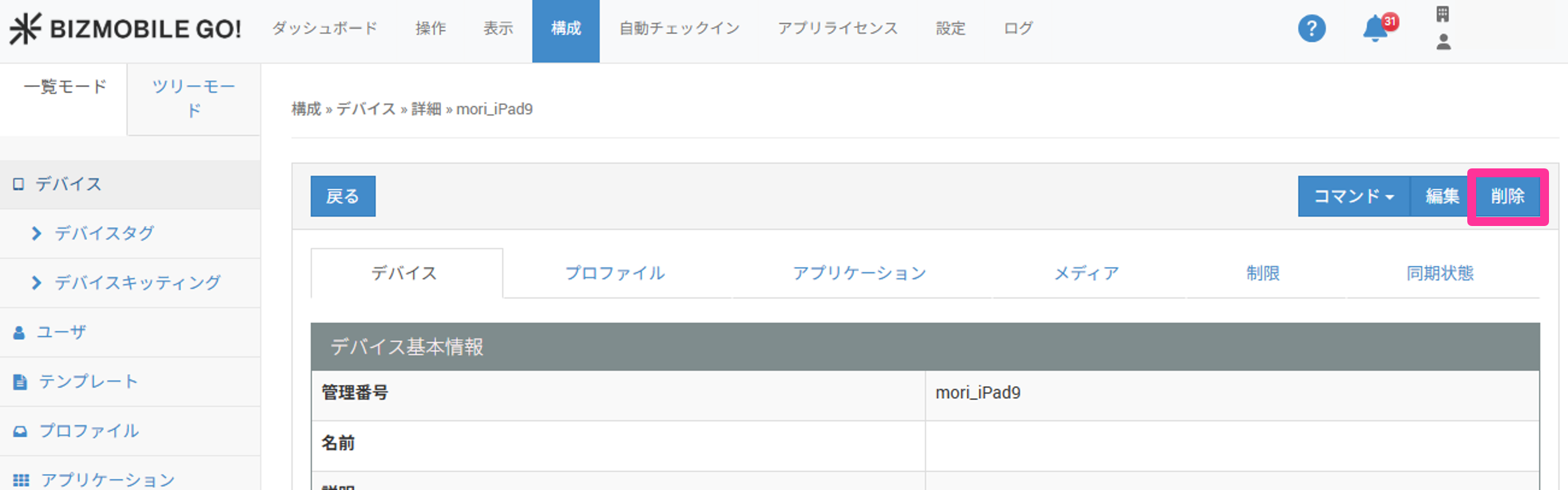Image resolution: width=1568 pixels, height=490 pixels.
Task: Click the help question mark icon
Action: pyautogui.click(x=1311, y=29)
